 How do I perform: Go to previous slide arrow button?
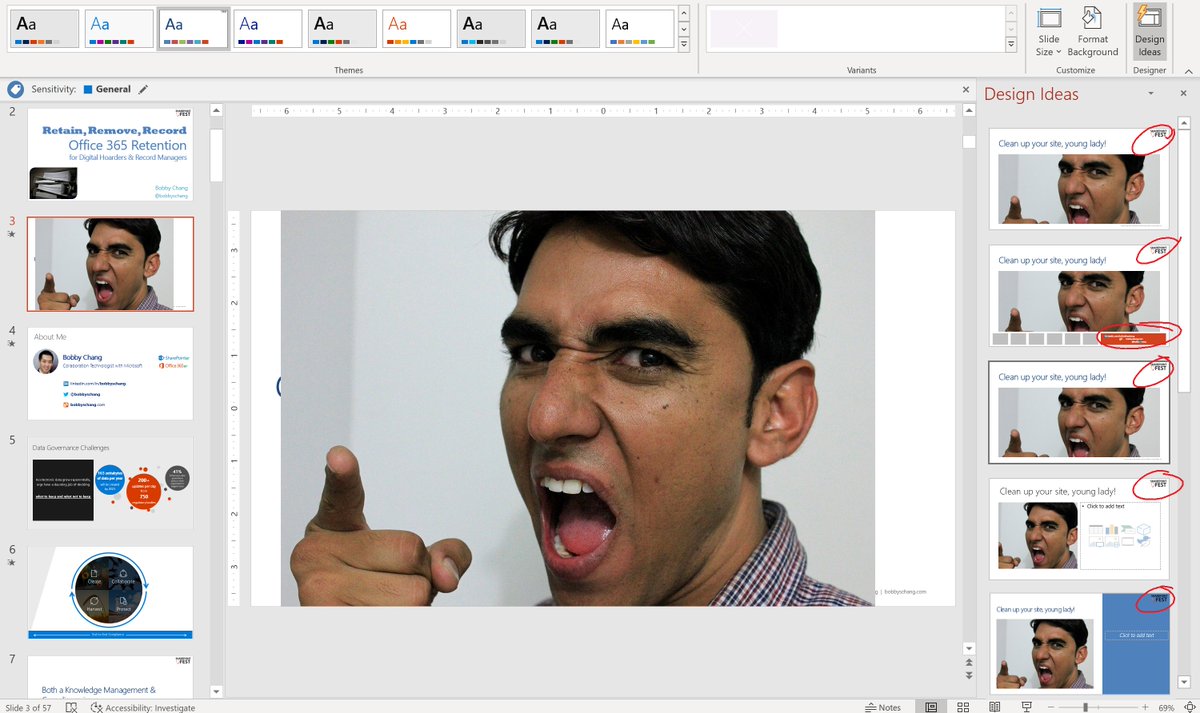(x=968, y=663)
